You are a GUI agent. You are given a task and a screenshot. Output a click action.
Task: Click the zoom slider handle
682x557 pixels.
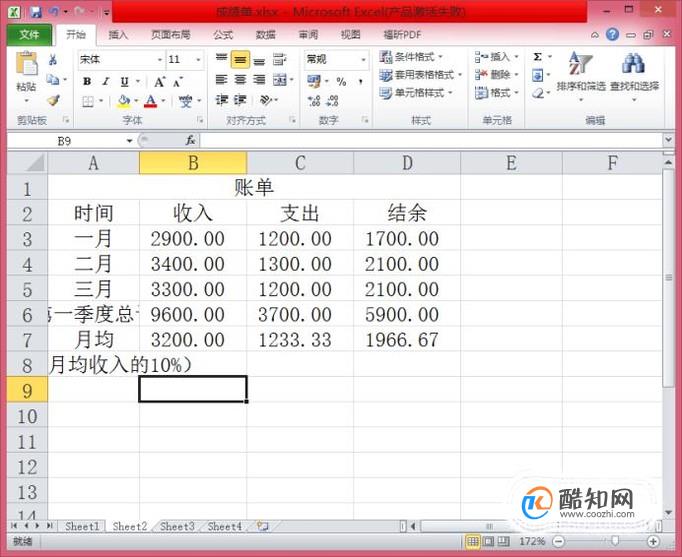pyautogui.click(x=615, y=541)
